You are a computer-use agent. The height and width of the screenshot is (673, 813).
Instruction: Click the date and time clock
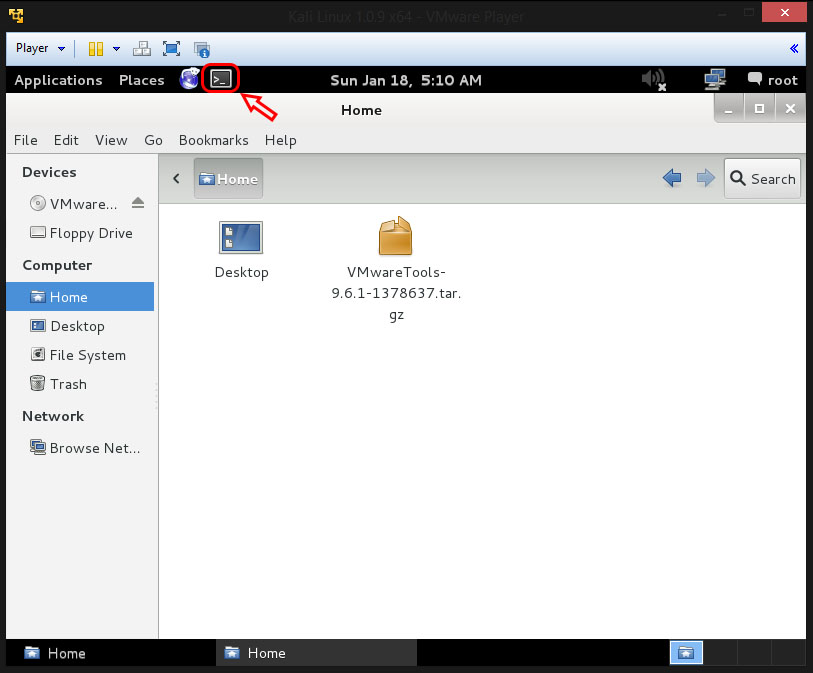(406, 80)
